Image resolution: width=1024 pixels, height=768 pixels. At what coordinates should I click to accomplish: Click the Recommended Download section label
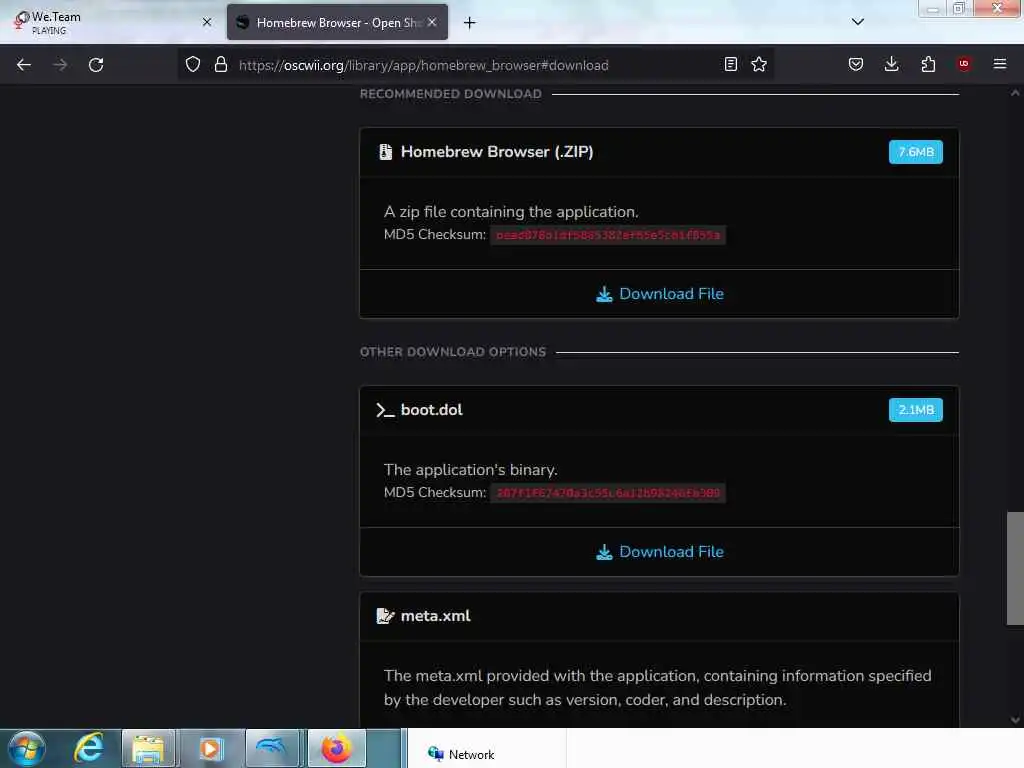tap(451, 94)
